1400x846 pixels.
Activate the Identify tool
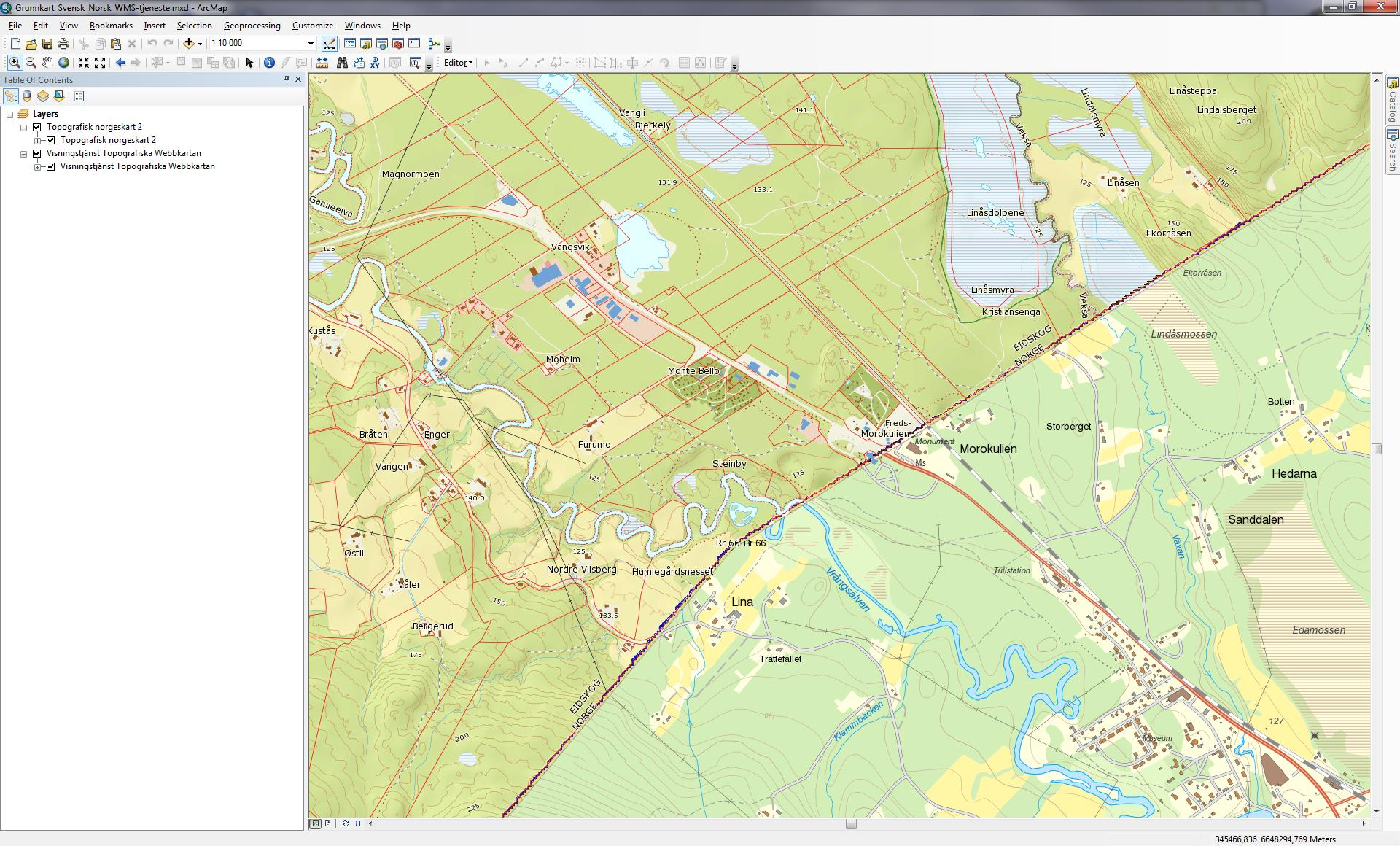(x=269, y=63)
